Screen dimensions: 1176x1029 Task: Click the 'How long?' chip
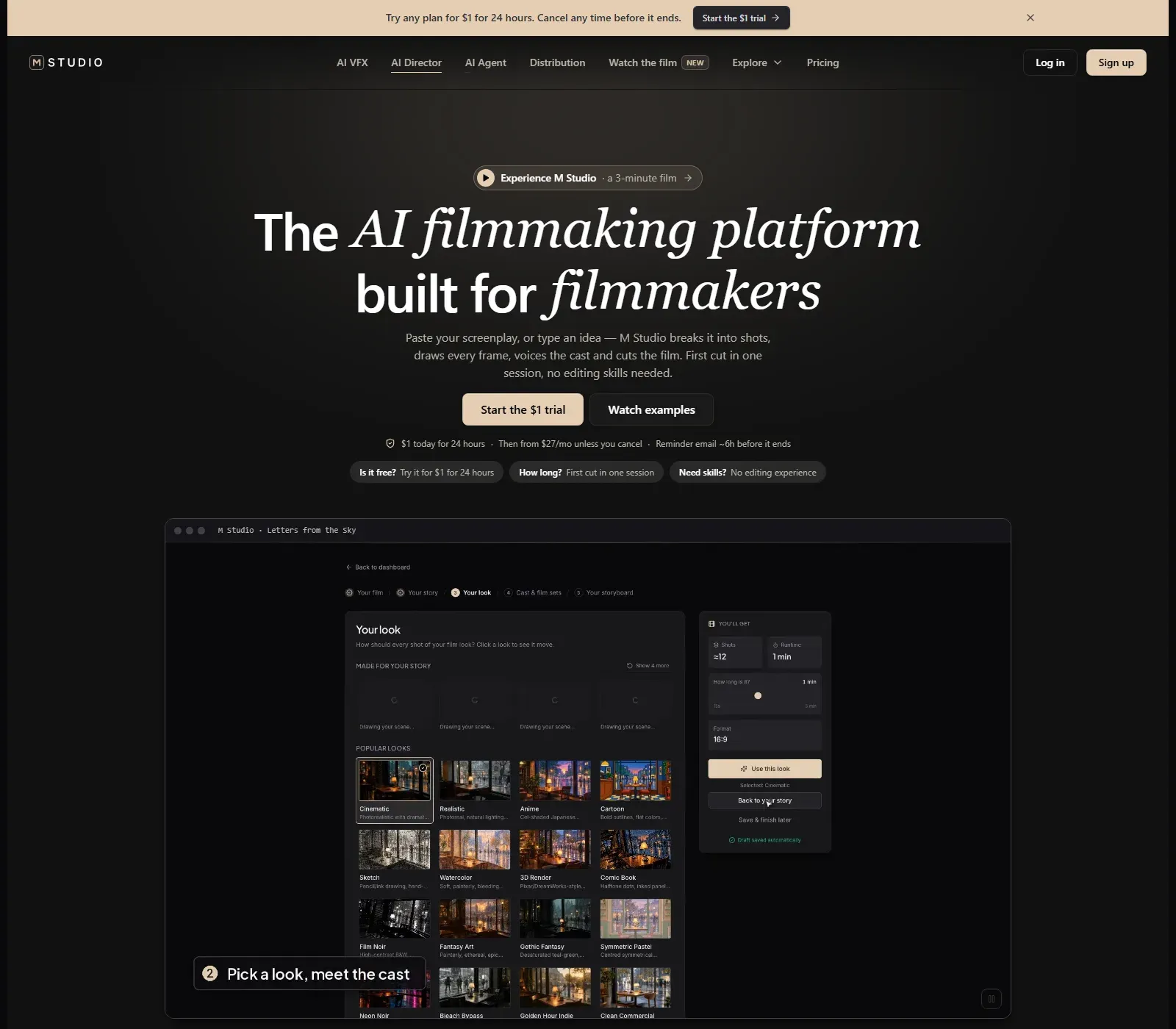pos(587,473)
